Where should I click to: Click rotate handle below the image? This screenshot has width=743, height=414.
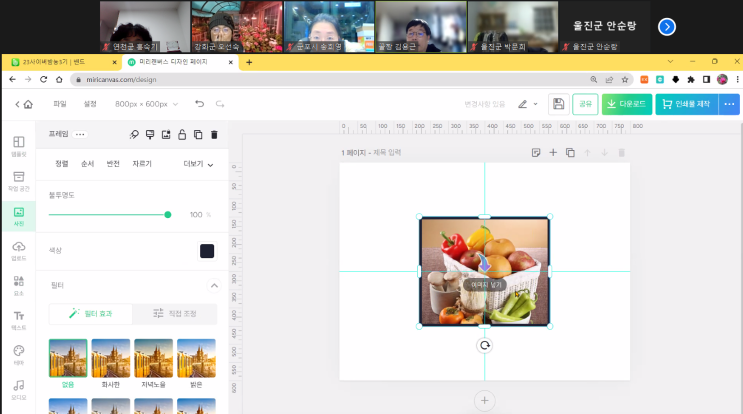(x=484, y=345)
